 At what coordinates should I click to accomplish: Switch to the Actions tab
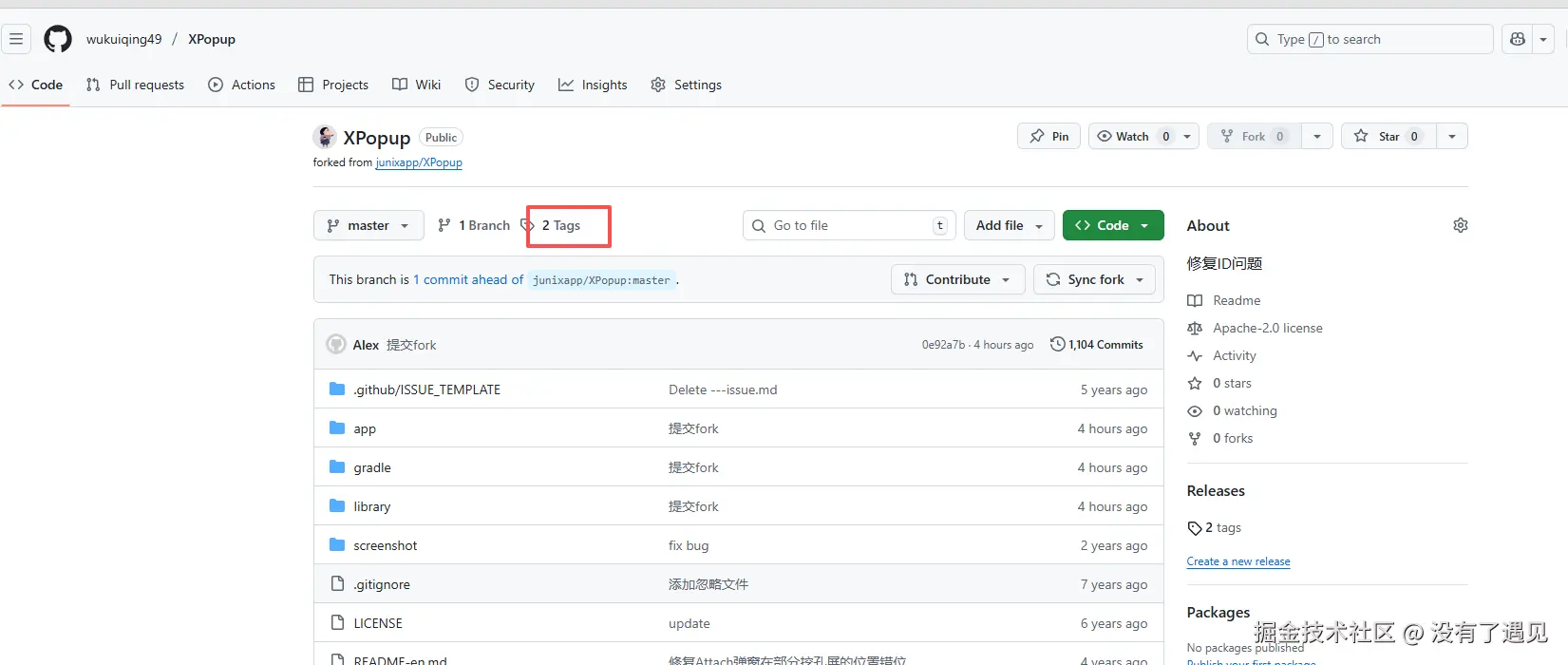point(241,85)
